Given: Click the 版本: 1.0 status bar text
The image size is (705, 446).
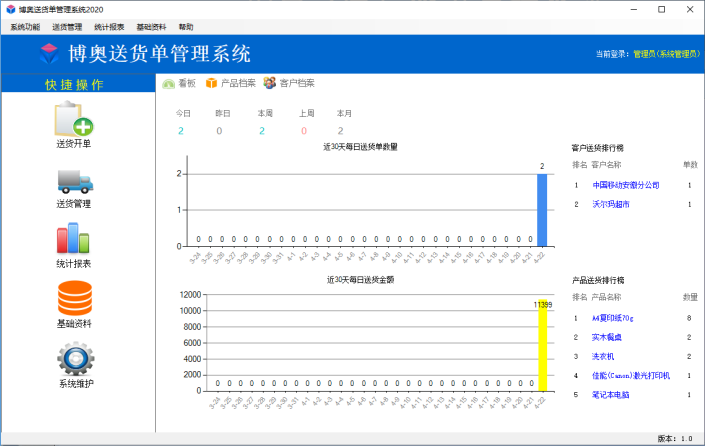Looking at the screenshot, I should pyautogui.click(x=675, y=439).
